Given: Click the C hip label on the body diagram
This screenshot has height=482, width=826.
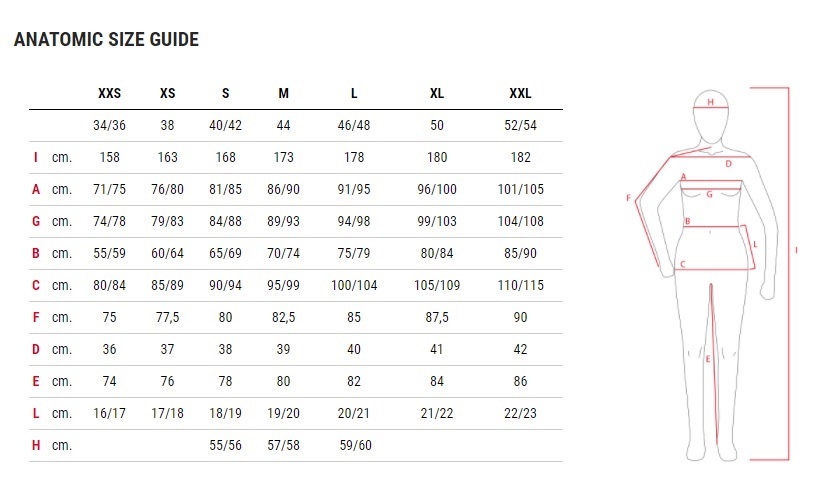Looking at the screenshot, I should pos(682,264).
